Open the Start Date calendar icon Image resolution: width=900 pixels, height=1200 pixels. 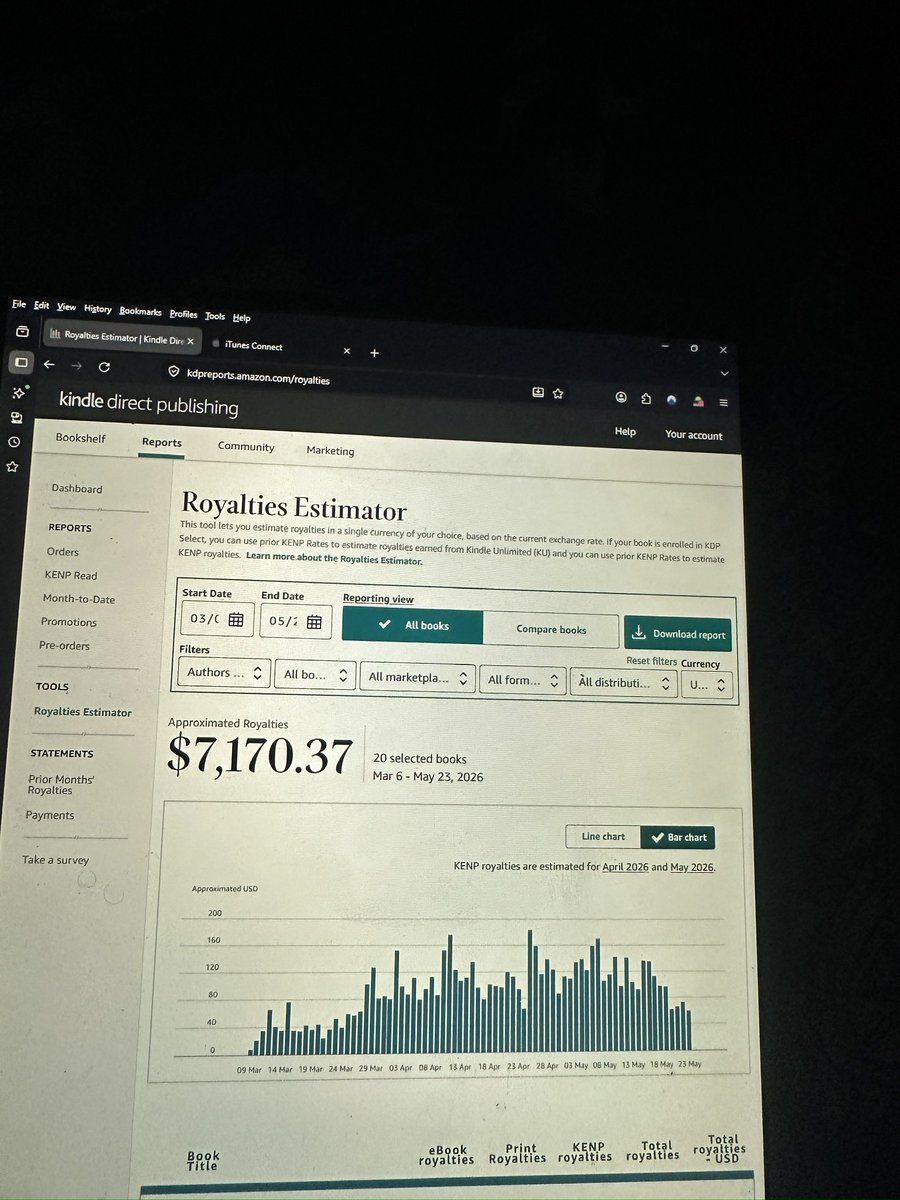(x=236, y=620)
